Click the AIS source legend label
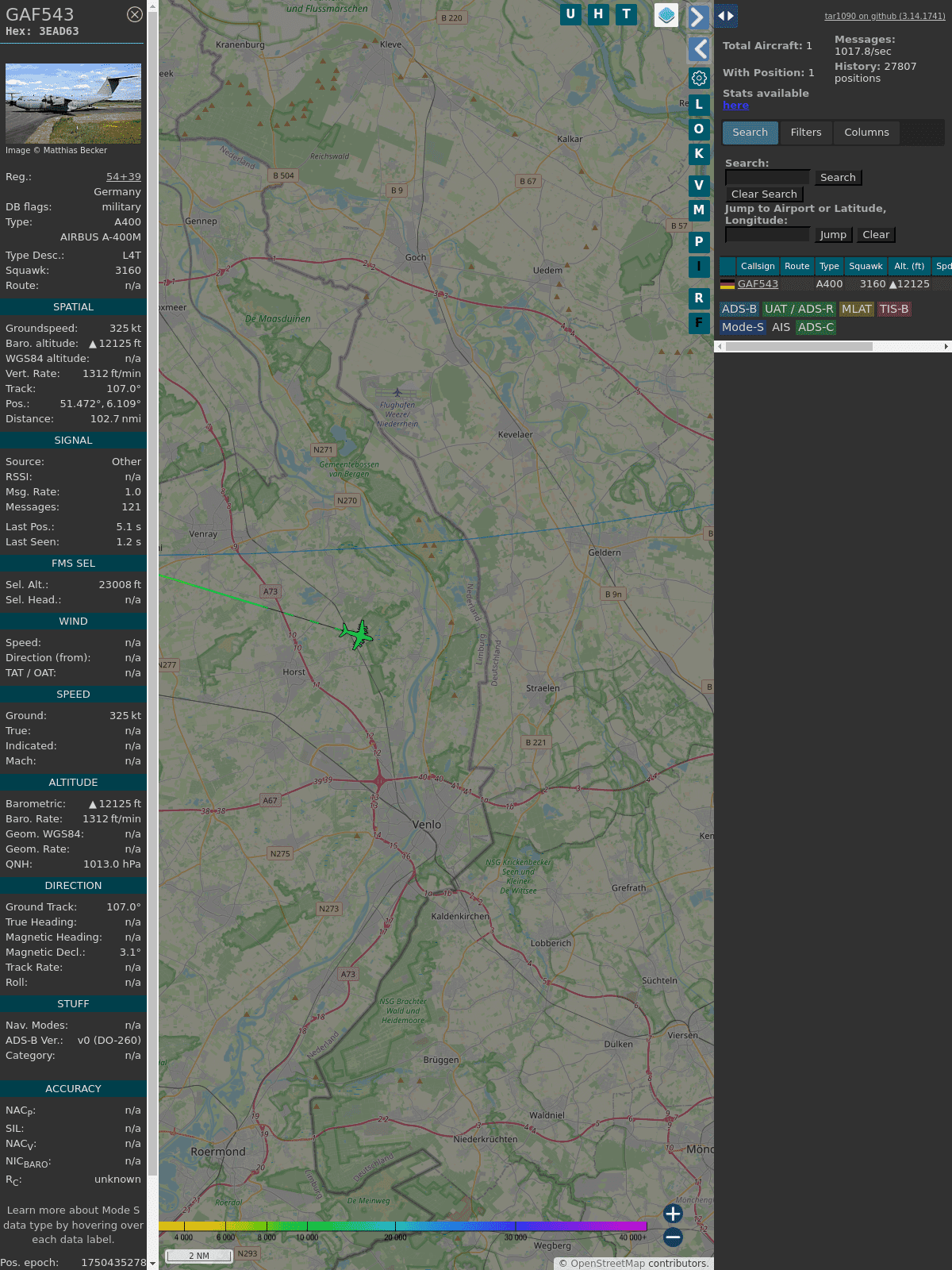Screen dimensions: 952x1270 coord(781,327)
